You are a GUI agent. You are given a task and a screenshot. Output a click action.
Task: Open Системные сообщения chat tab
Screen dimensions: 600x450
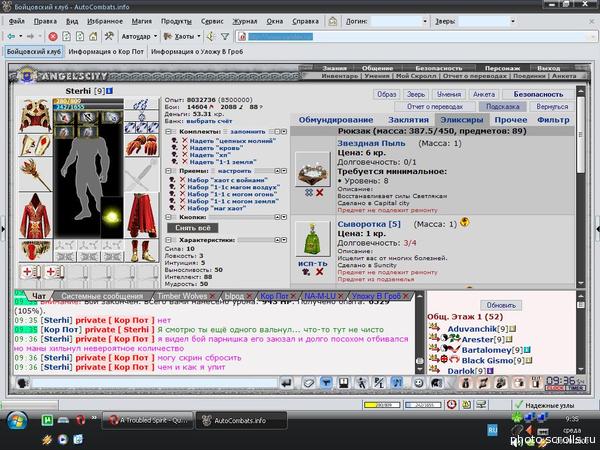[102, 296]
